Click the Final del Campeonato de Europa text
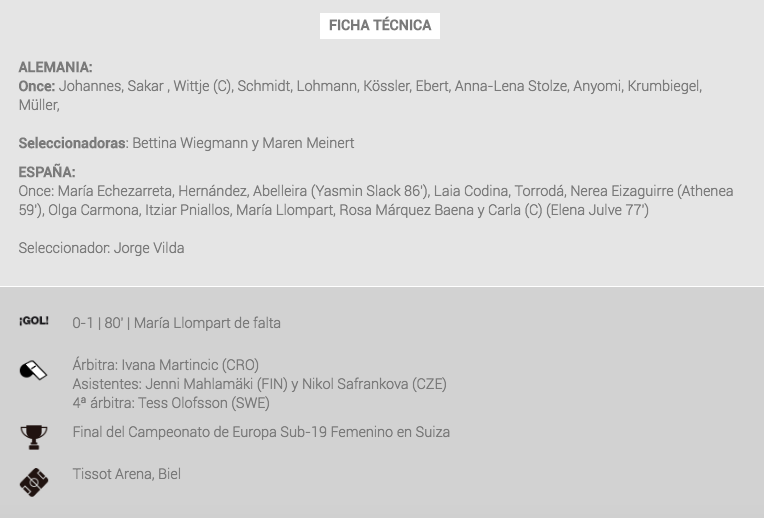The image size is (764, 518). (261, 432)
